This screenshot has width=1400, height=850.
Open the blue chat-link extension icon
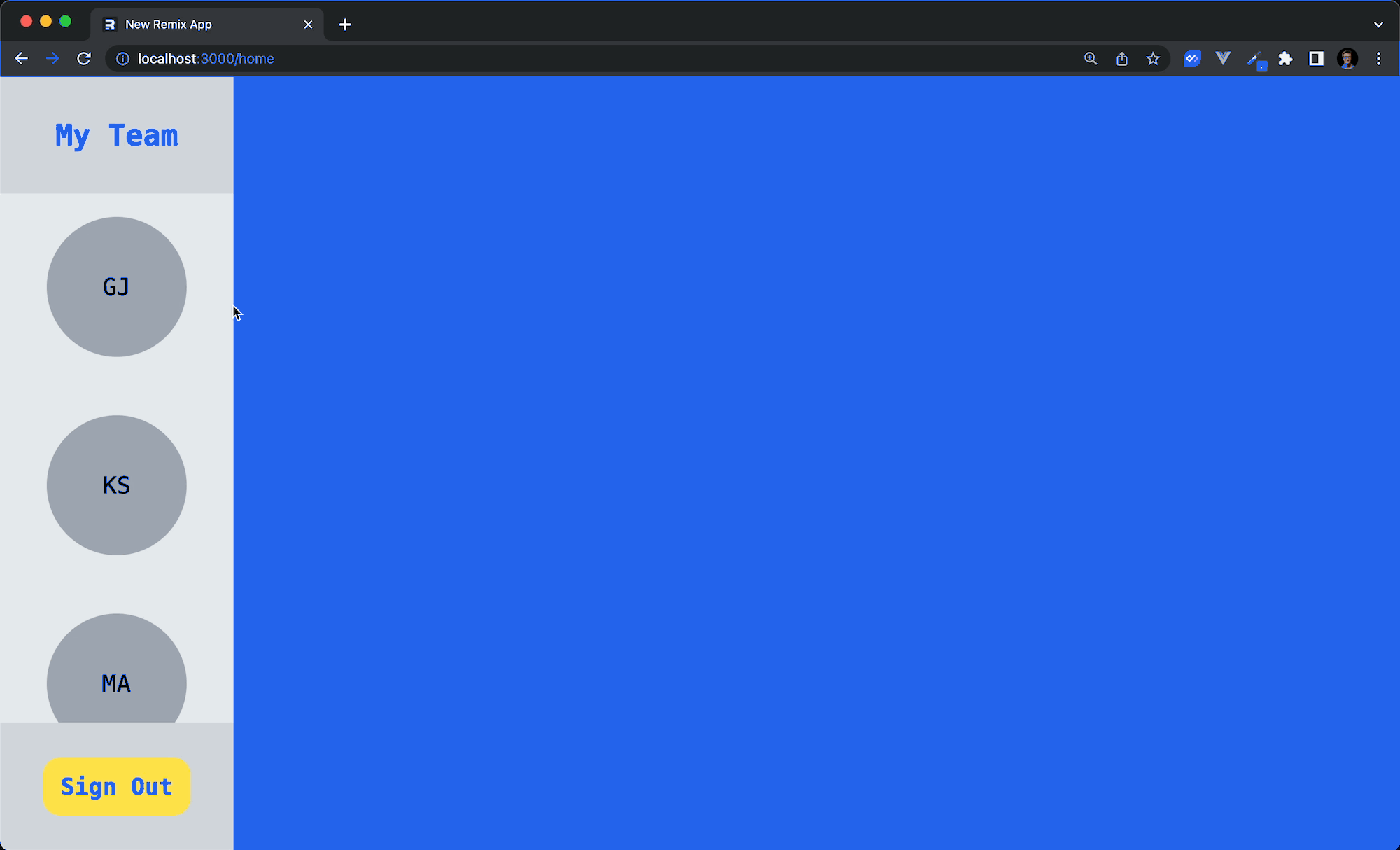point(1192,59)
